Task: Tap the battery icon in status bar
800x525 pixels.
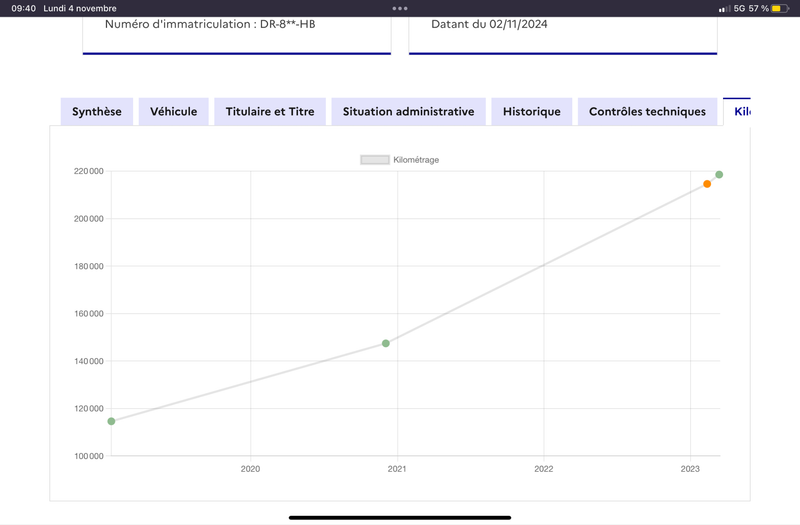Action: click(x=780, y=8)
